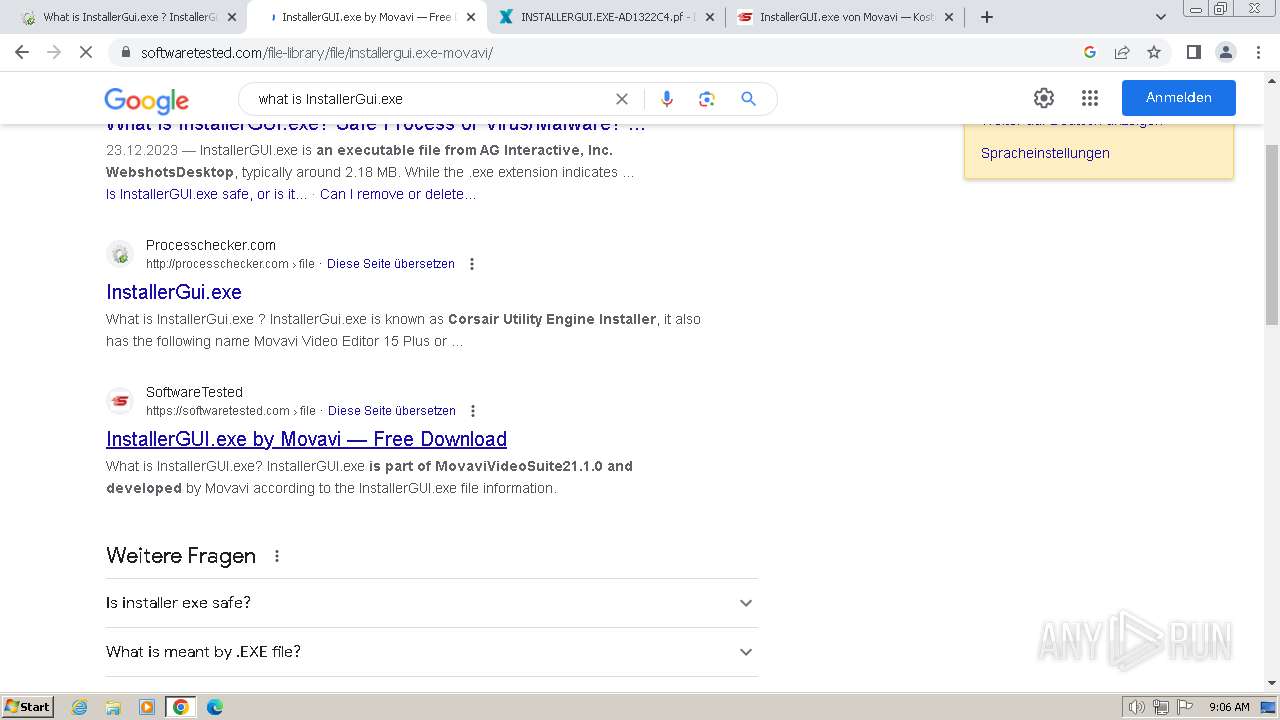Click address bar URL

pyautogui.click(x=317, y=52)
